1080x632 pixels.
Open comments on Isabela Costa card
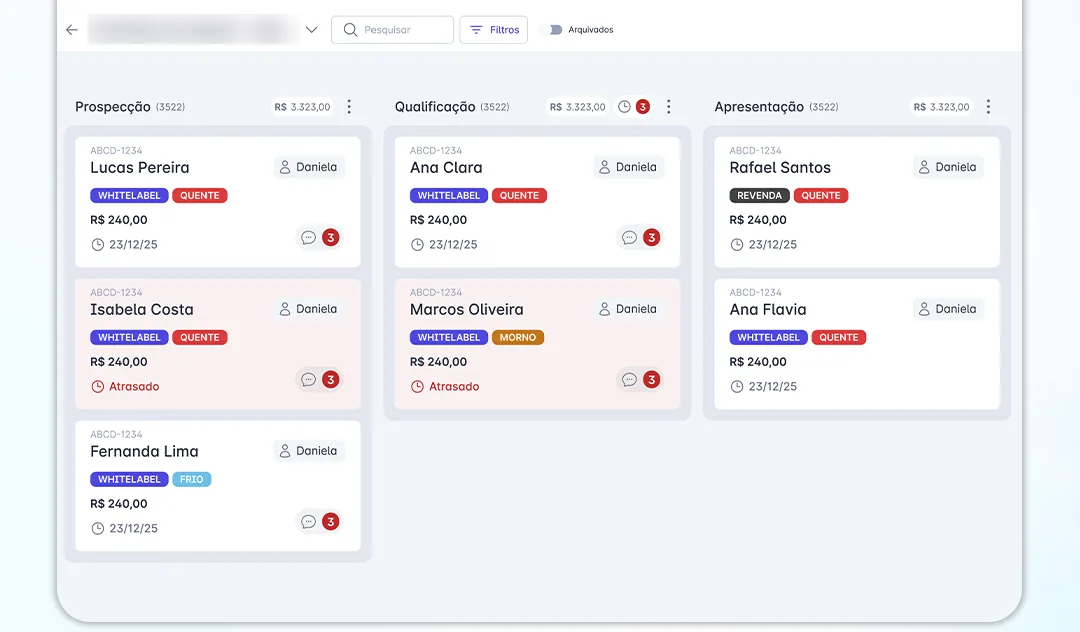tap(319, 379)
